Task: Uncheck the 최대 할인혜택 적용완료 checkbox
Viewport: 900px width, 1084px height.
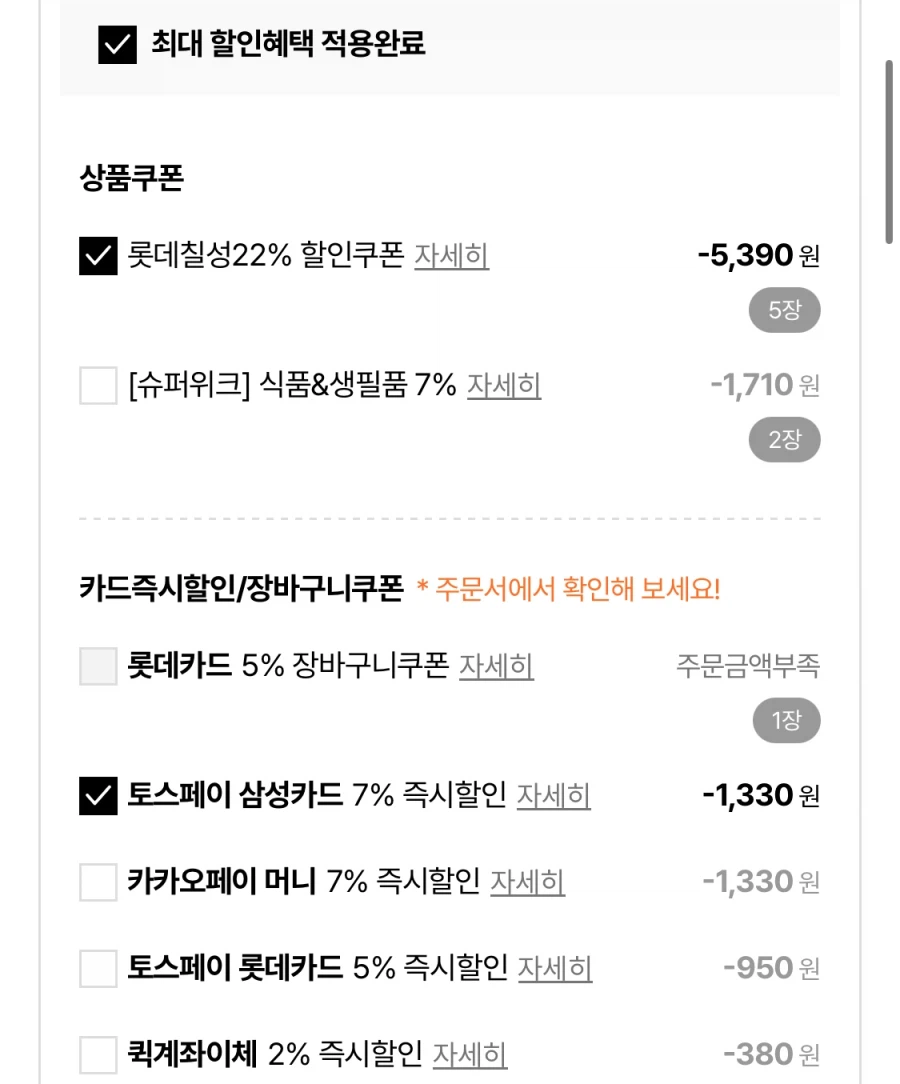Action: [117, 45]
